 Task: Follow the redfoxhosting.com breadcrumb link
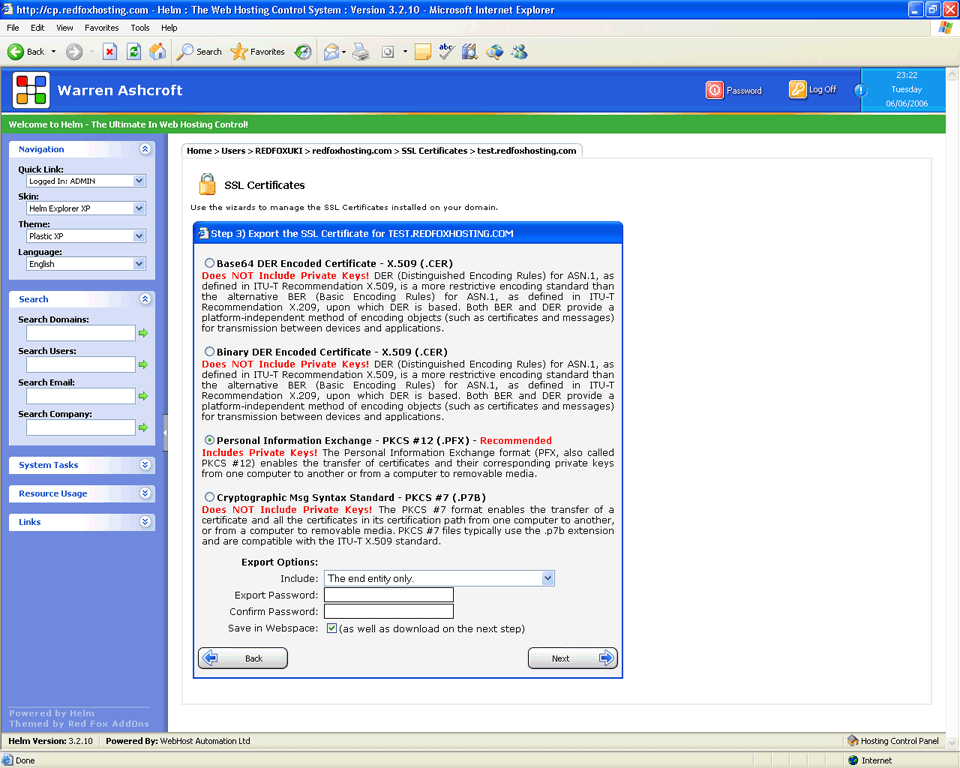pyautogui.click(x=352, y=151)
